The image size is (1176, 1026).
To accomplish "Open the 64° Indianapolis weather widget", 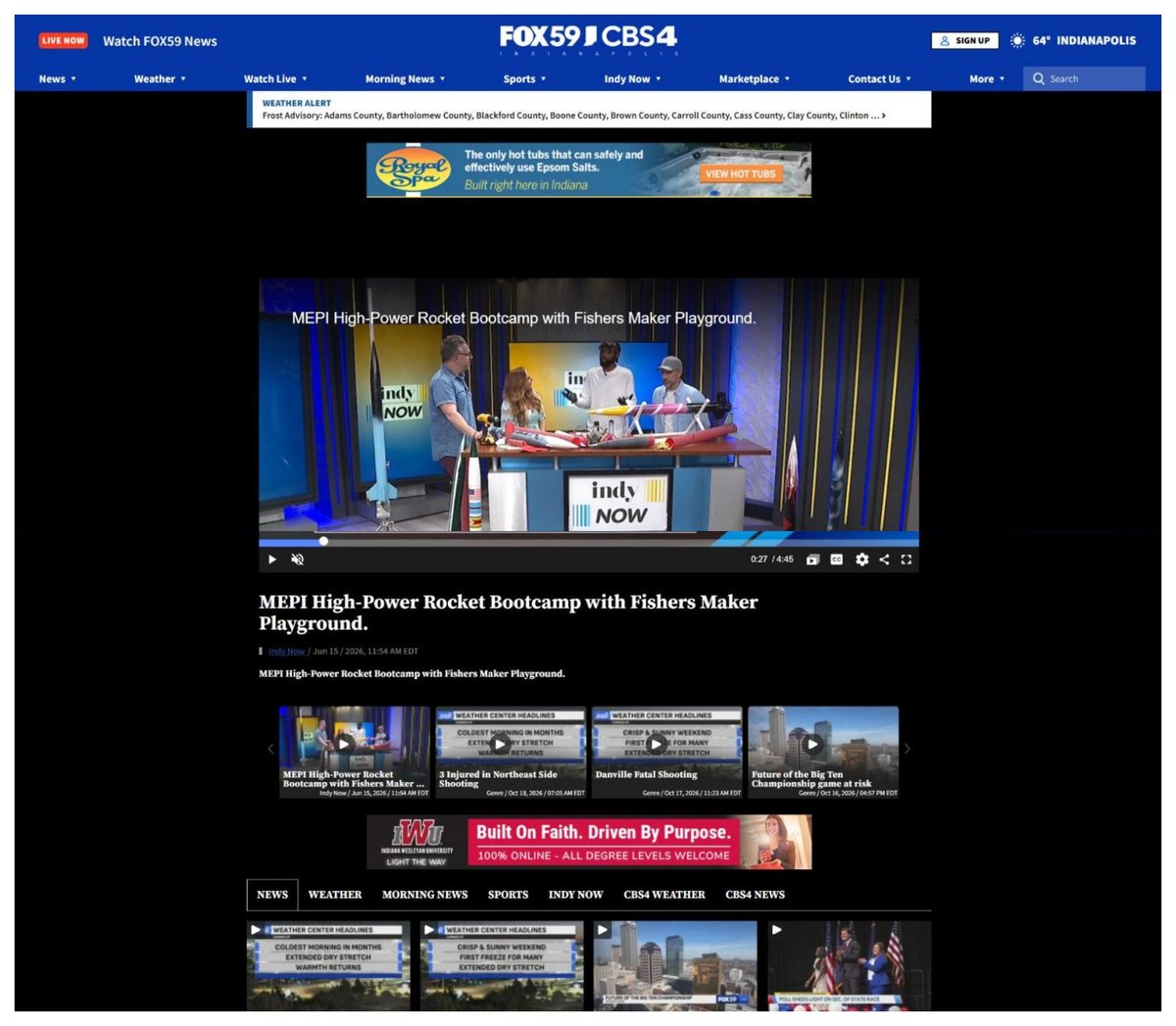I will [x=1073, y=40].
